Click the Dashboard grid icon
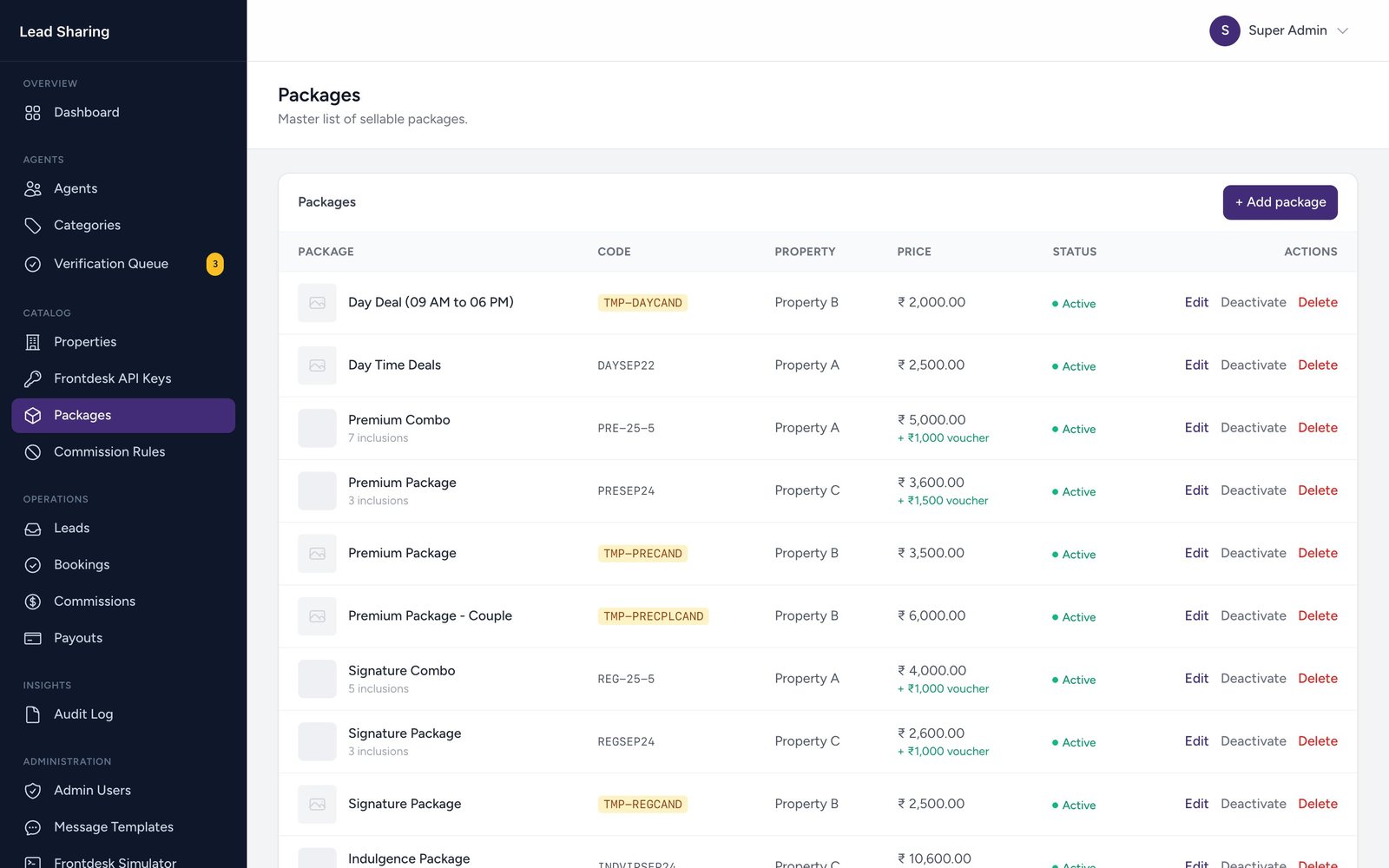Image resolution: width=1389 pixels, height=868 pixels. (x=33, y=113)
